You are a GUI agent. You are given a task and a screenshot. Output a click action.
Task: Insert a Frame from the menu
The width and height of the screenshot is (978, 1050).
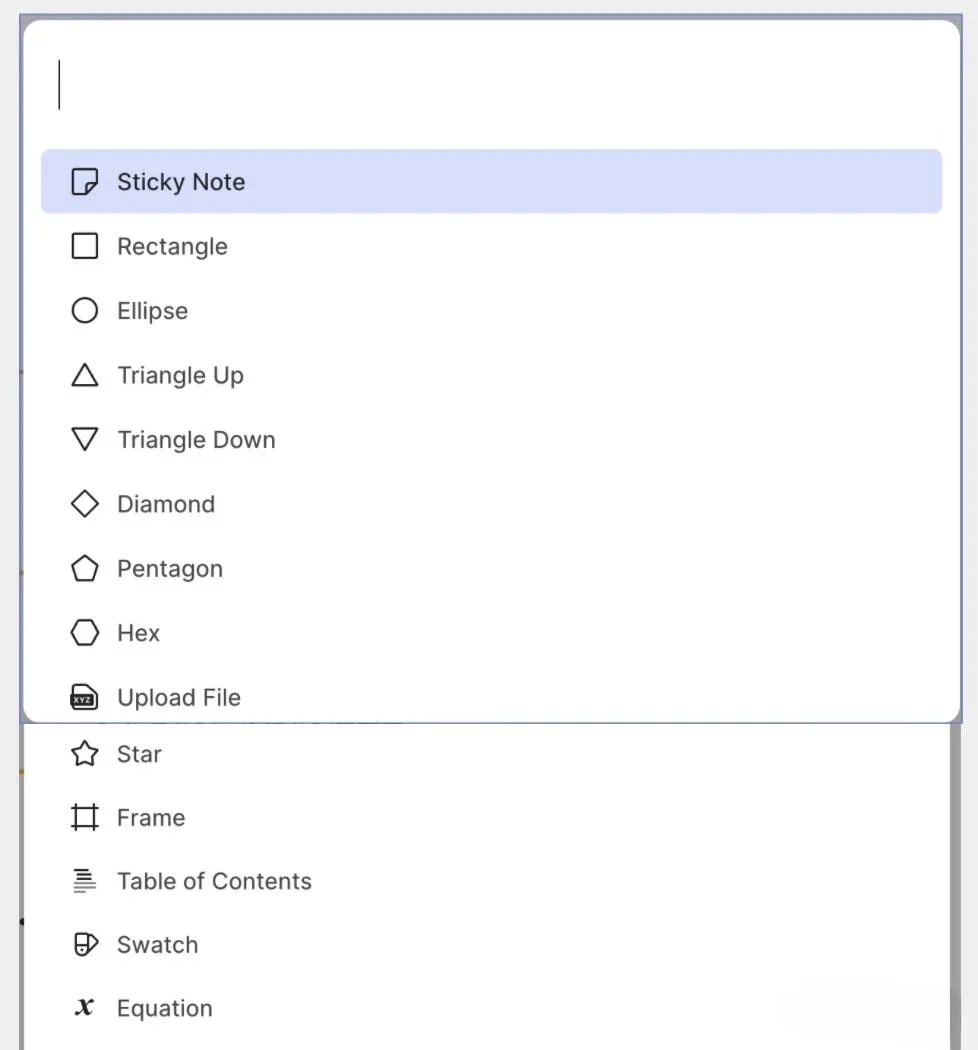click(x=150, y=818)
